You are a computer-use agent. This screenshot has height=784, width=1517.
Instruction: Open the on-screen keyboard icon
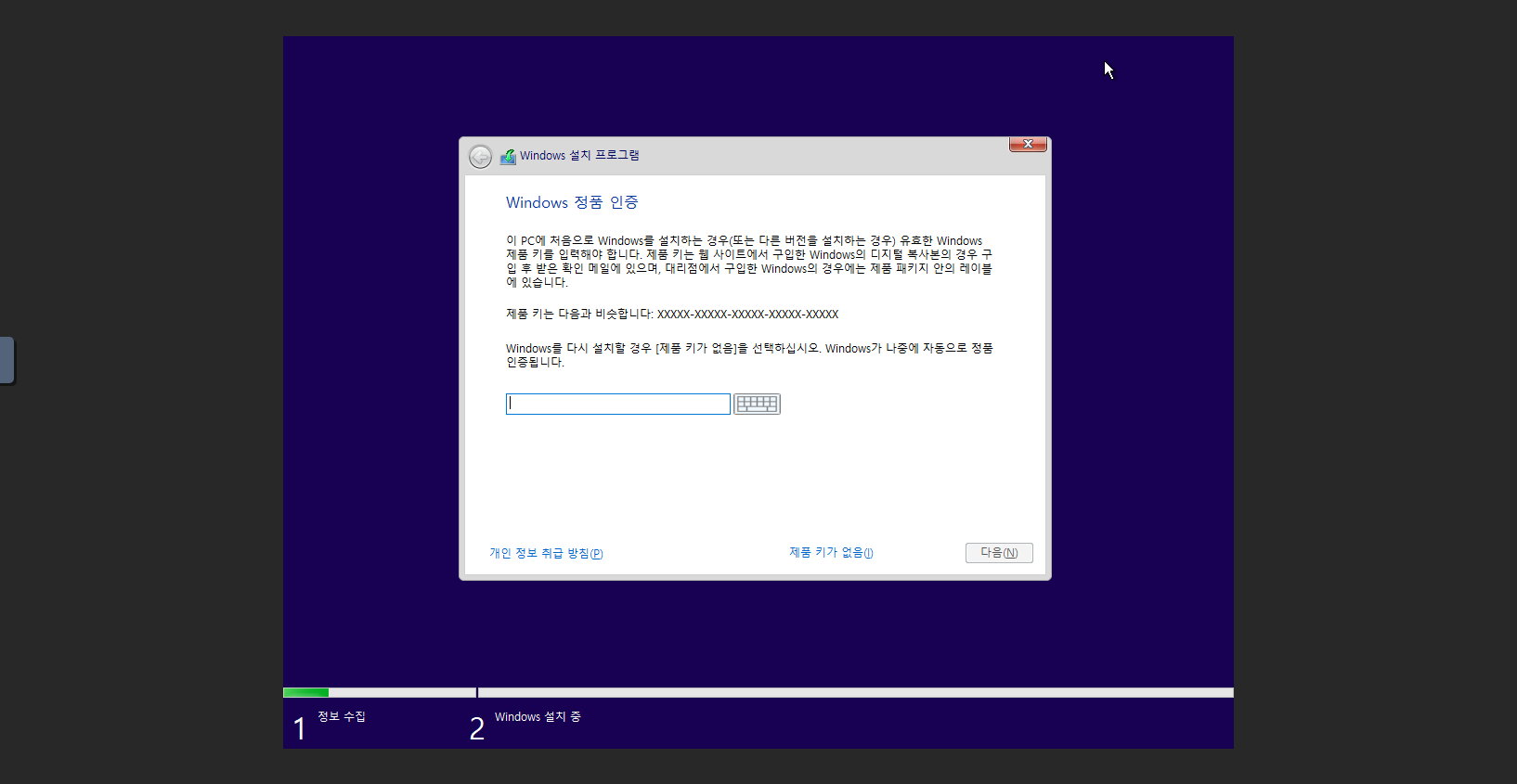[757, 404]
